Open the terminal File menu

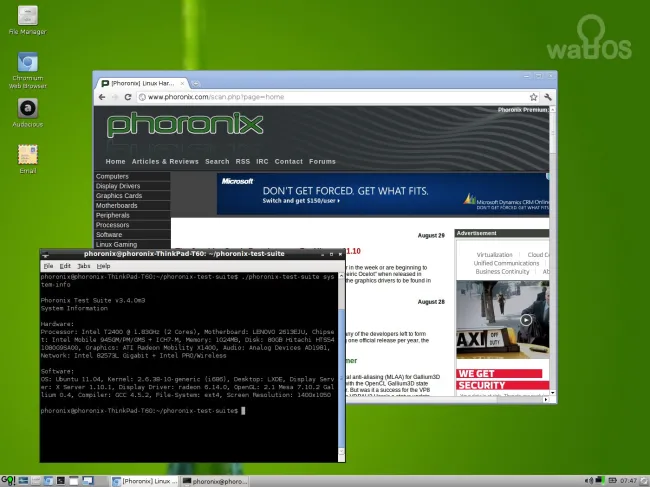click(49, 266)
